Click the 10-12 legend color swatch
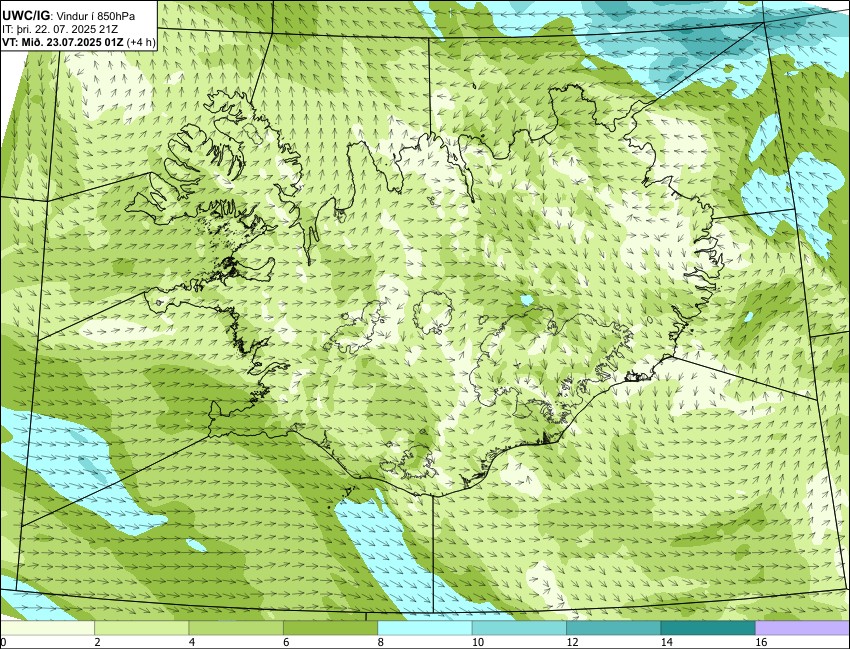Image resolution: width=850 pixels, height=649 pixels. pos(519,628)
